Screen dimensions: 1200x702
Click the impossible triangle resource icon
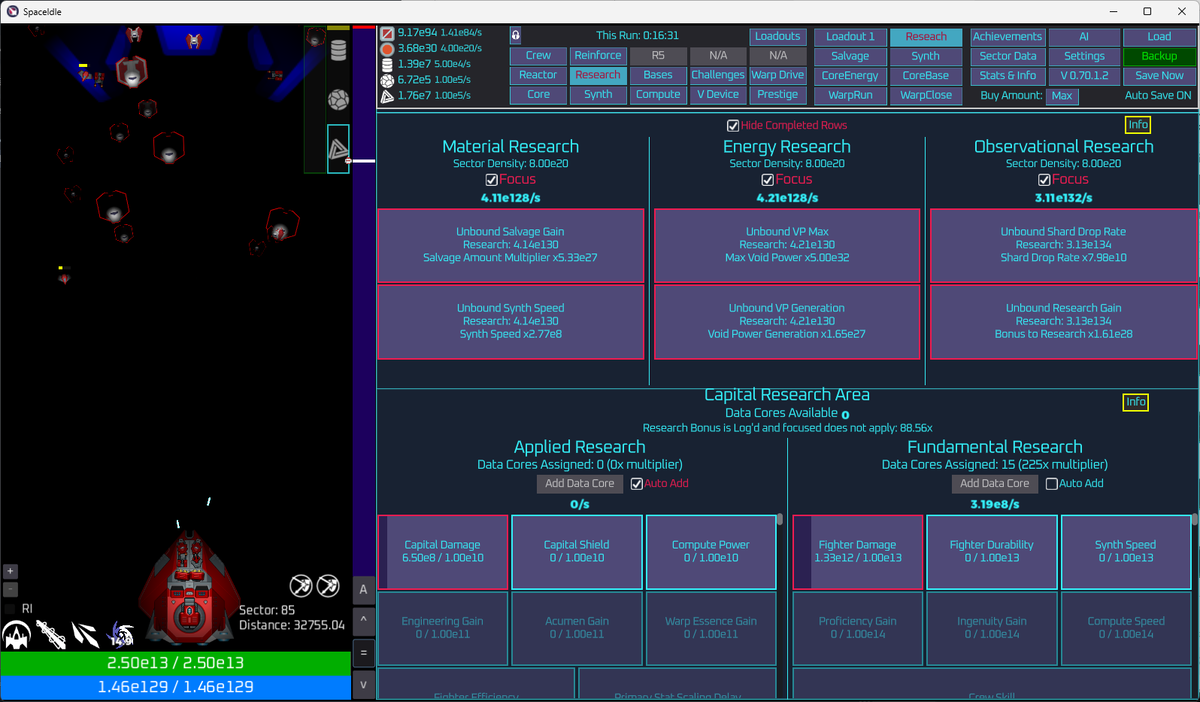(x=387, y=96)
